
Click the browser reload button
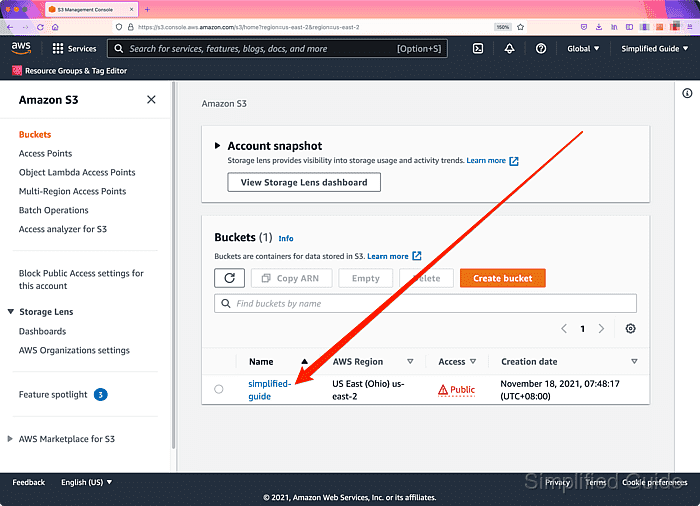pos(40,27)
